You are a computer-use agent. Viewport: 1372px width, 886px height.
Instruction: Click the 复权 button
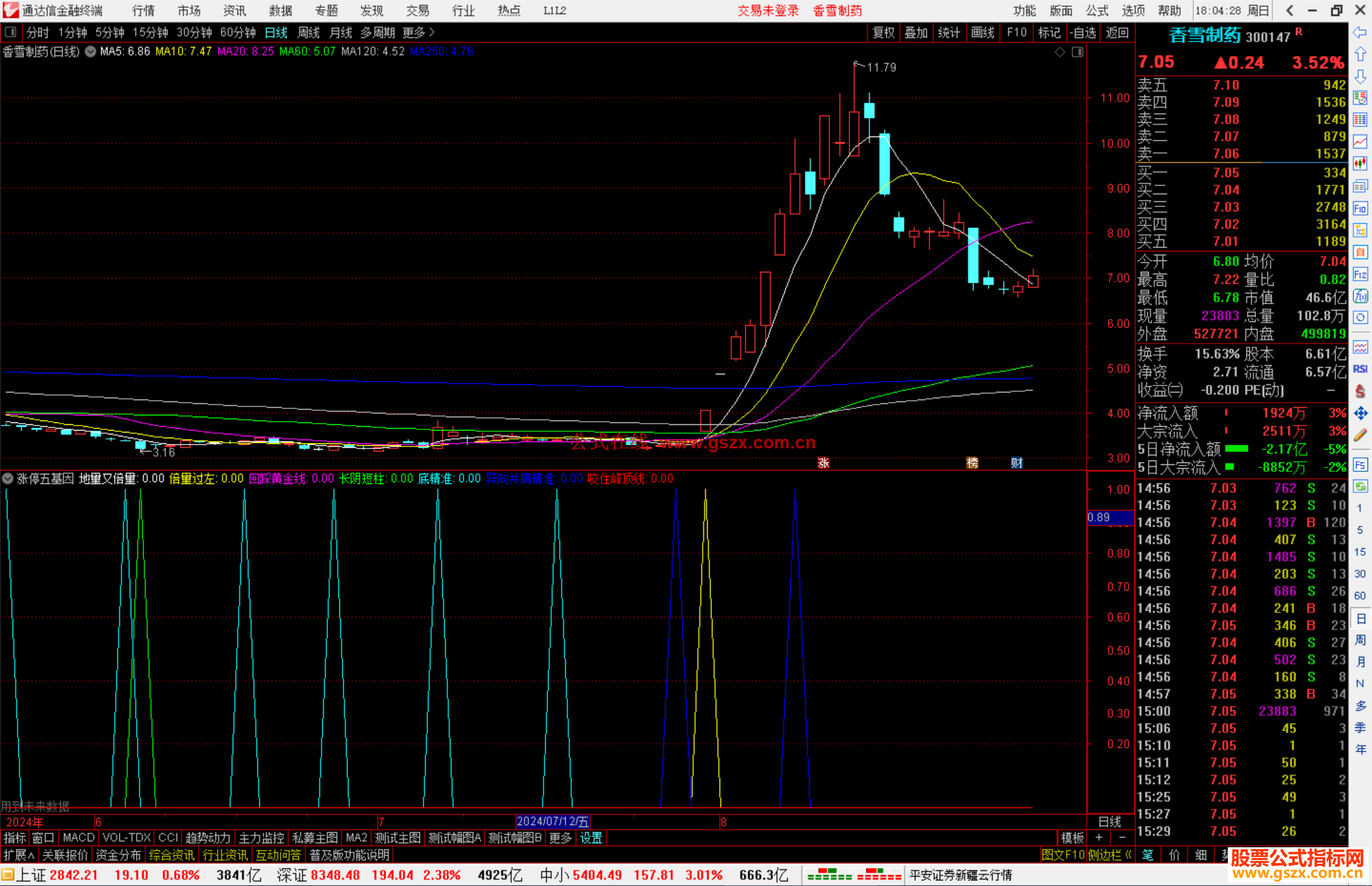tap(884, 32)
